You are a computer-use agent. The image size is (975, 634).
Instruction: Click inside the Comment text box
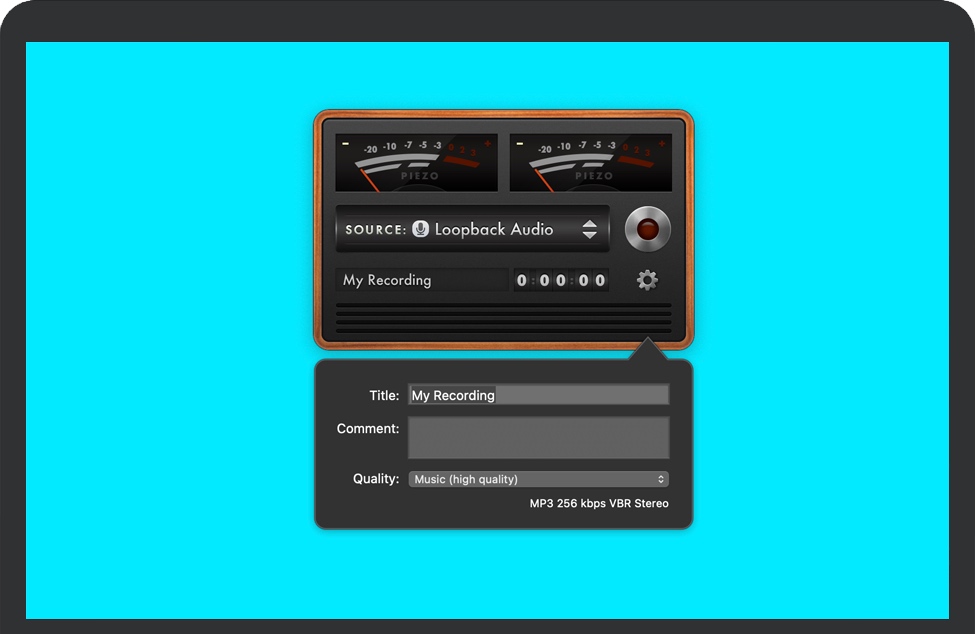(538, 438)
